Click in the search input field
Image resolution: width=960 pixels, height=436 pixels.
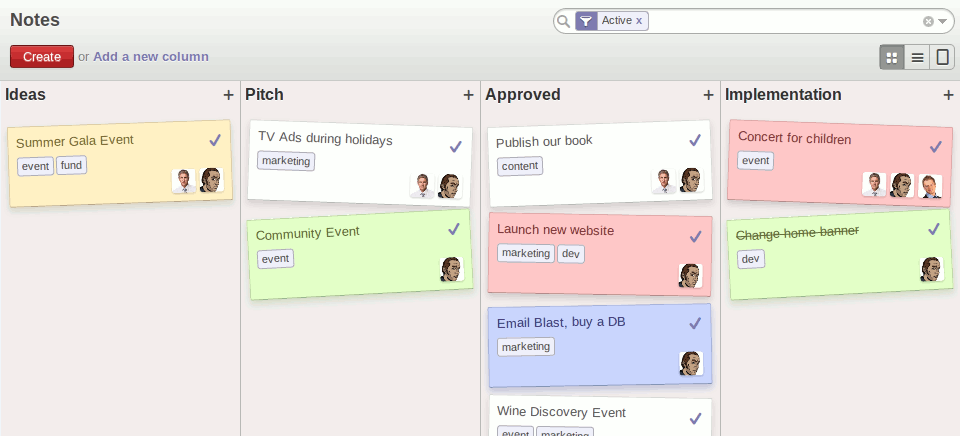[x=780, y=21]
